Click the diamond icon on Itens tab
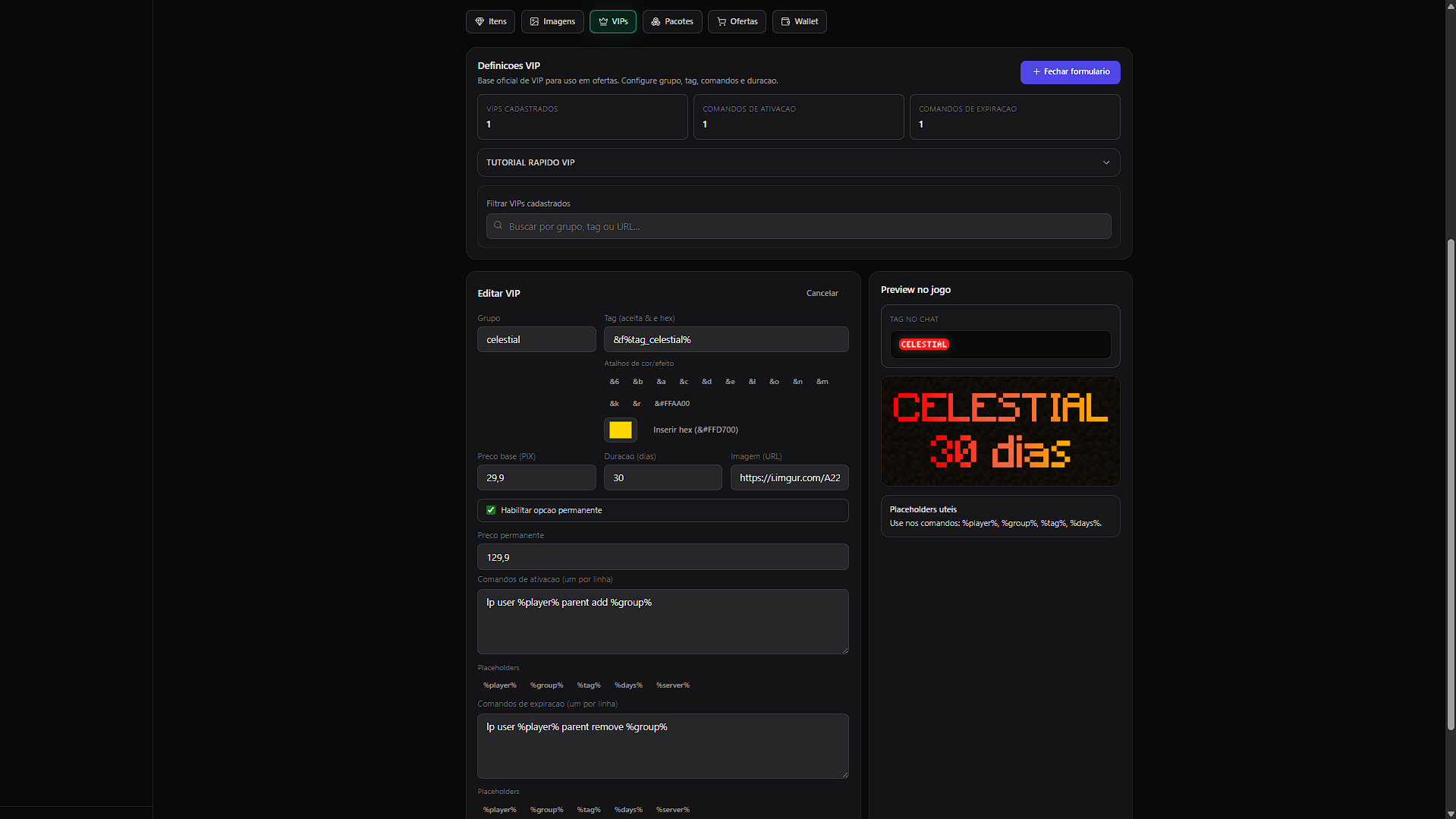This screenshot has width=1456, height=819. (480, 22)
